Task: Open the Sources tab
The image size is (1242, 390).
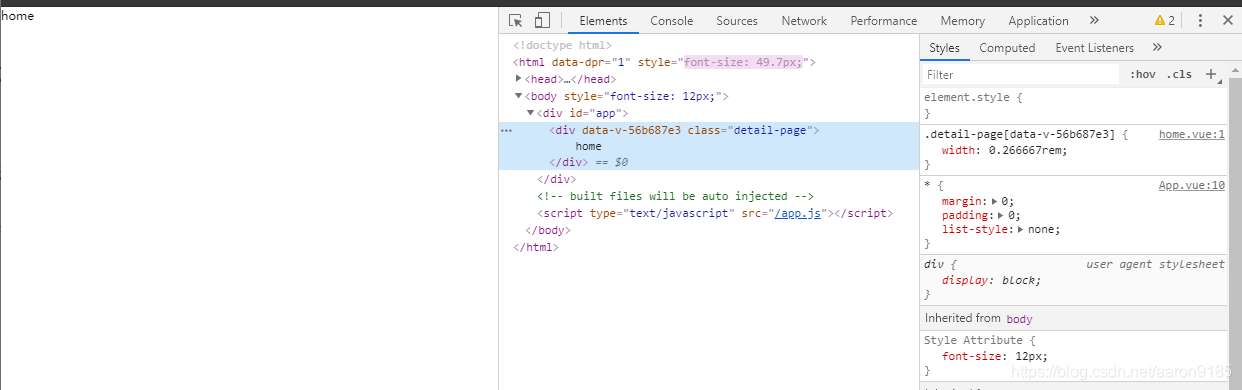Action: click(737, 20)
